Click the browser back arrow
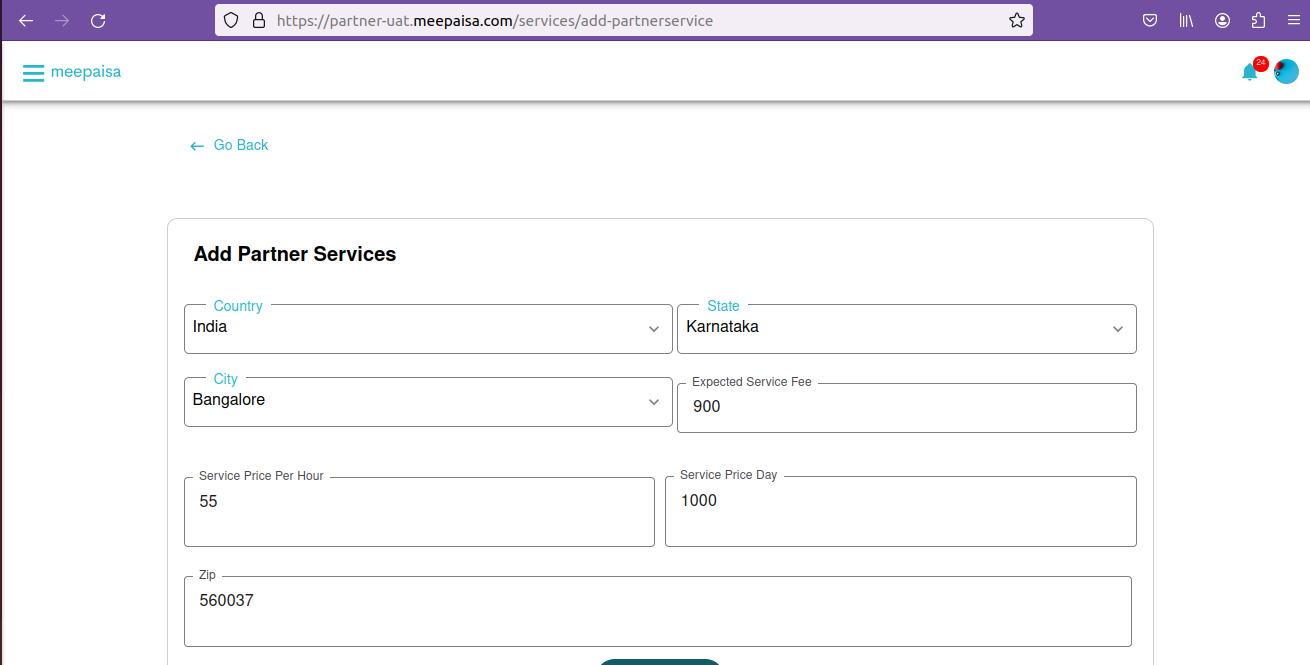1310x665 pixels. point(26,20)
